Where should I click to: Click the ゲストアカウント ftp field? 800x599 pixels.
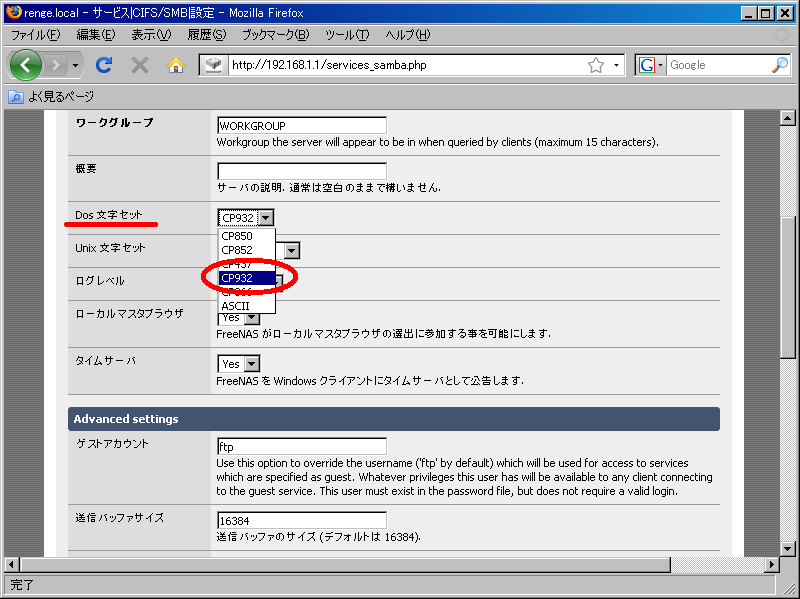[x=302, y=446]
